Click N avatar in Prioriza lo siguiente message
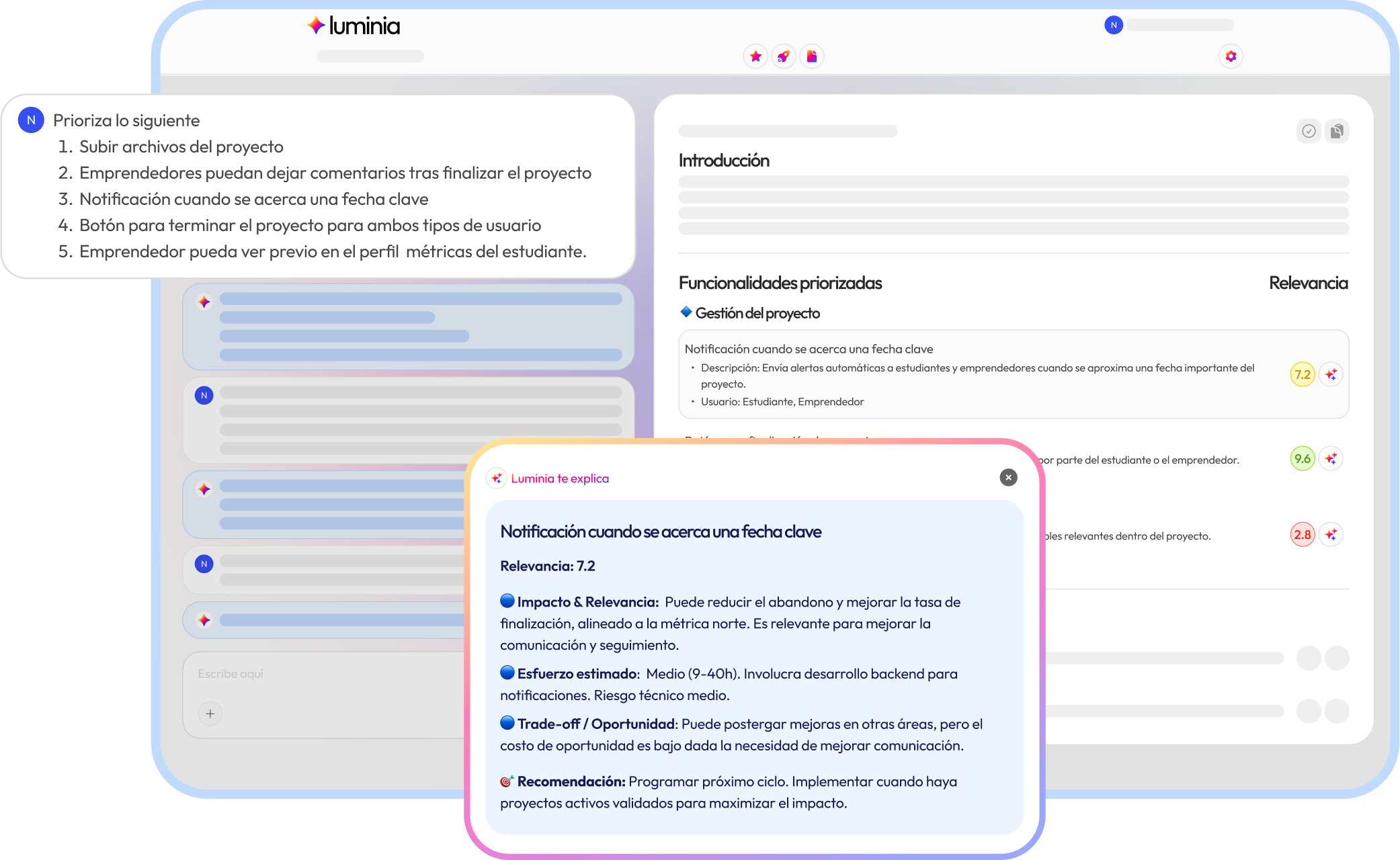Image resolution: width=1400 pixels, height=860 pixels. pyautogui.click(x=31, y=120)
